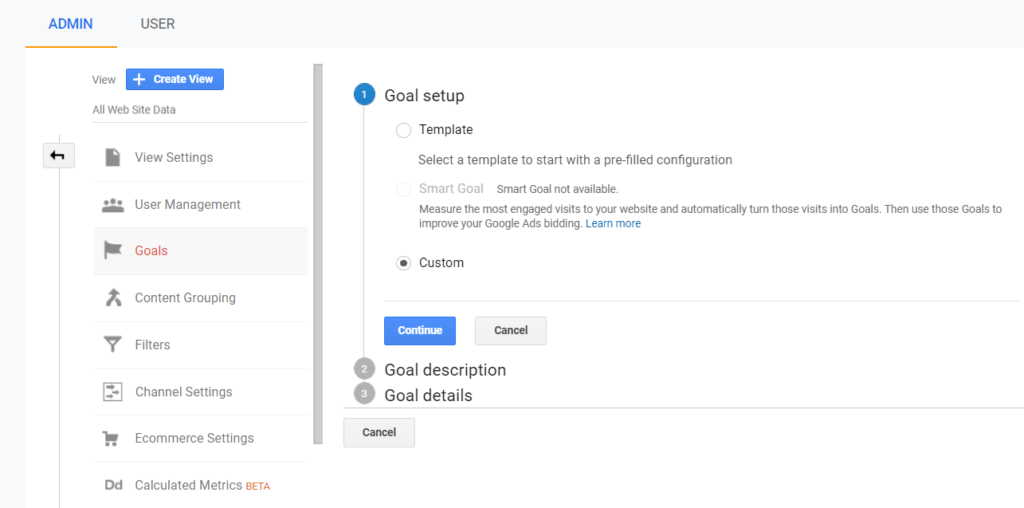Click the Channel Settings icon

click(x=113, y=392)
